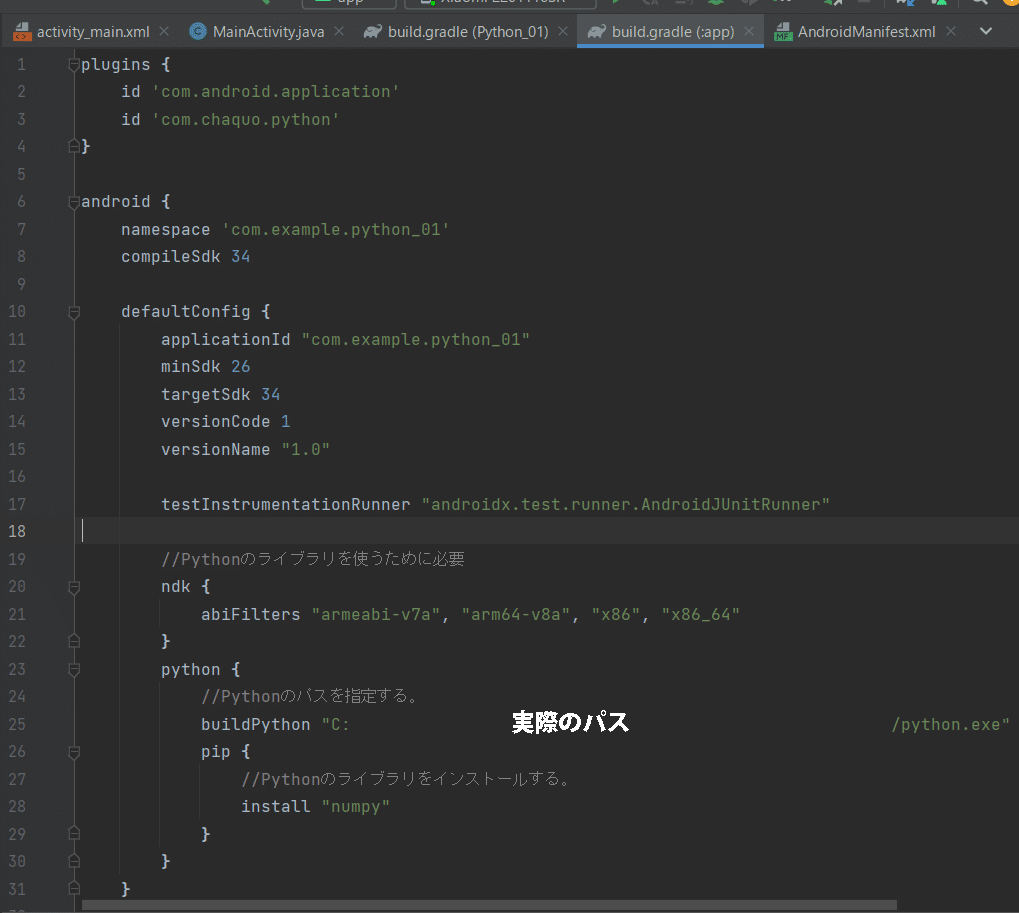Click the abiFilters keyword
The width and height of the screenshot is (1019, 913).
tap(251, 614)
